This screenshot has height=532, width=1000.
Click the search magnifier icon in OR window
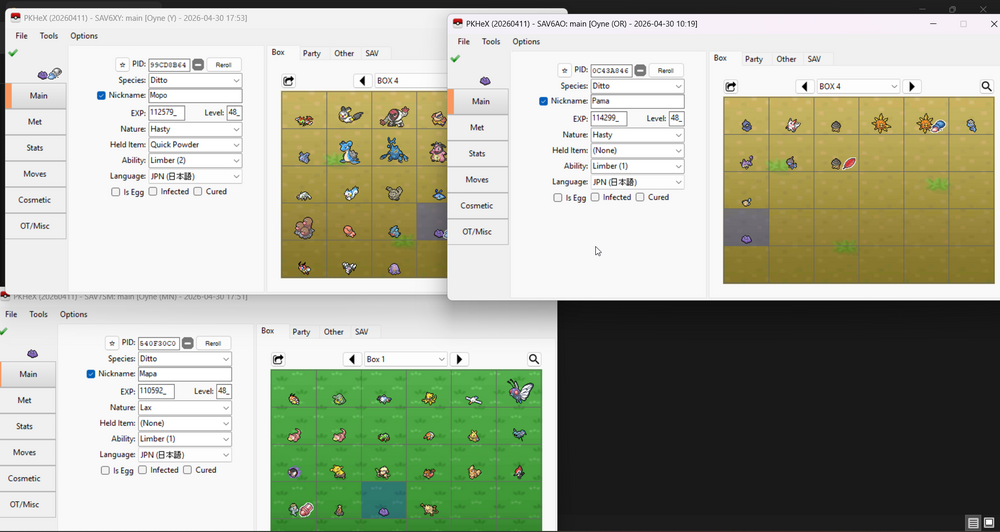986,86
